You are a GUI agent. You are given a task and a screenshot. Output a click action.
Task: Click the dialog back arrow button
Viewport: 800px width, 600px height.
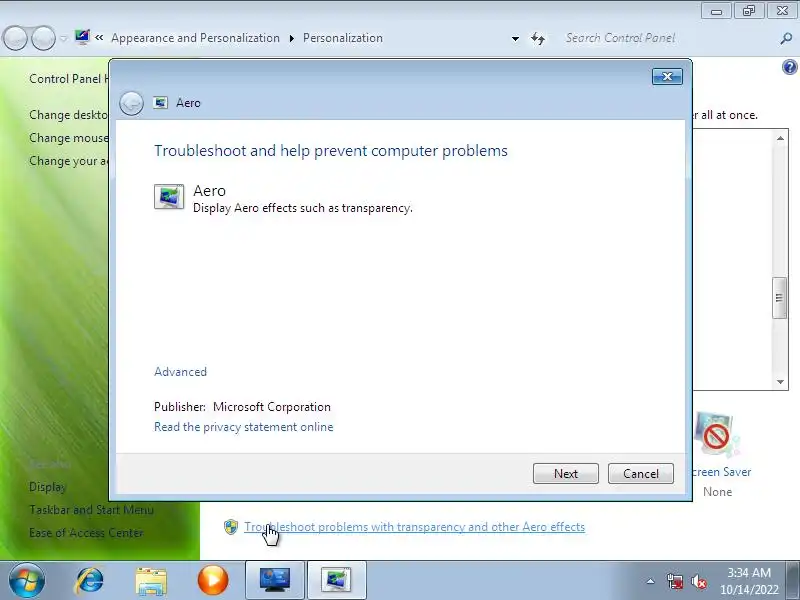click(131, 104)
